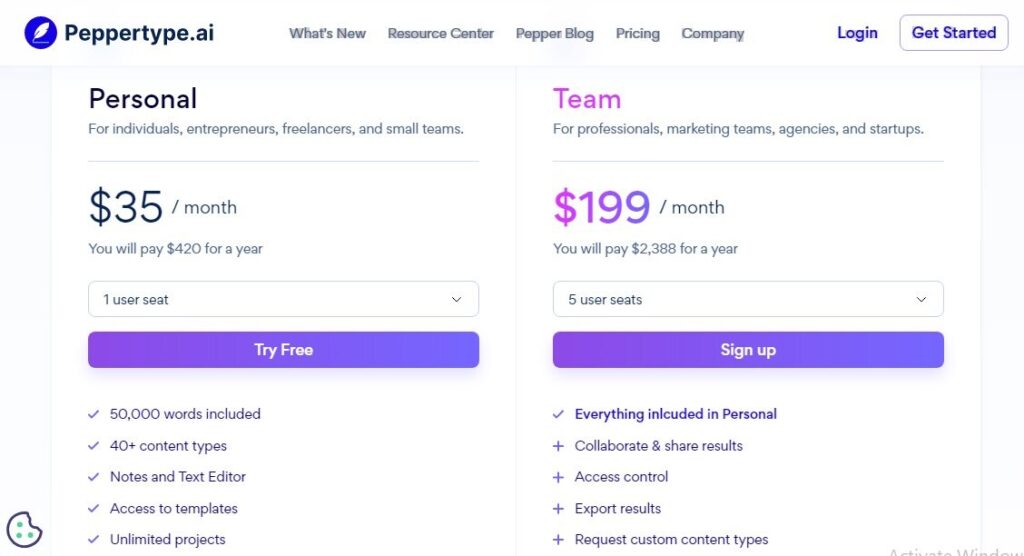1024x556 pixels.
Task: Click the plus icon next to Export results
Action: point(558,509)
